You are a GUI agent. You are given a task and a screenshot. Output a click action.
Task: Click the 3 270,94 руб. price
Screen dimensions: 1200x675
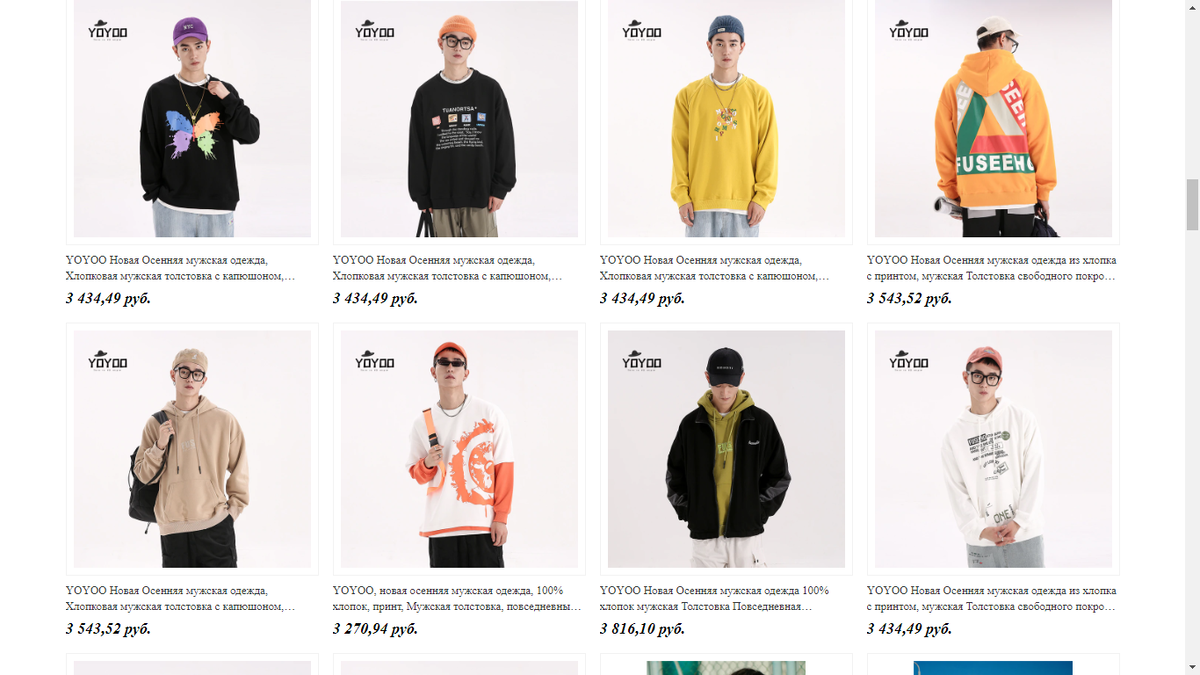pos(375,629)
